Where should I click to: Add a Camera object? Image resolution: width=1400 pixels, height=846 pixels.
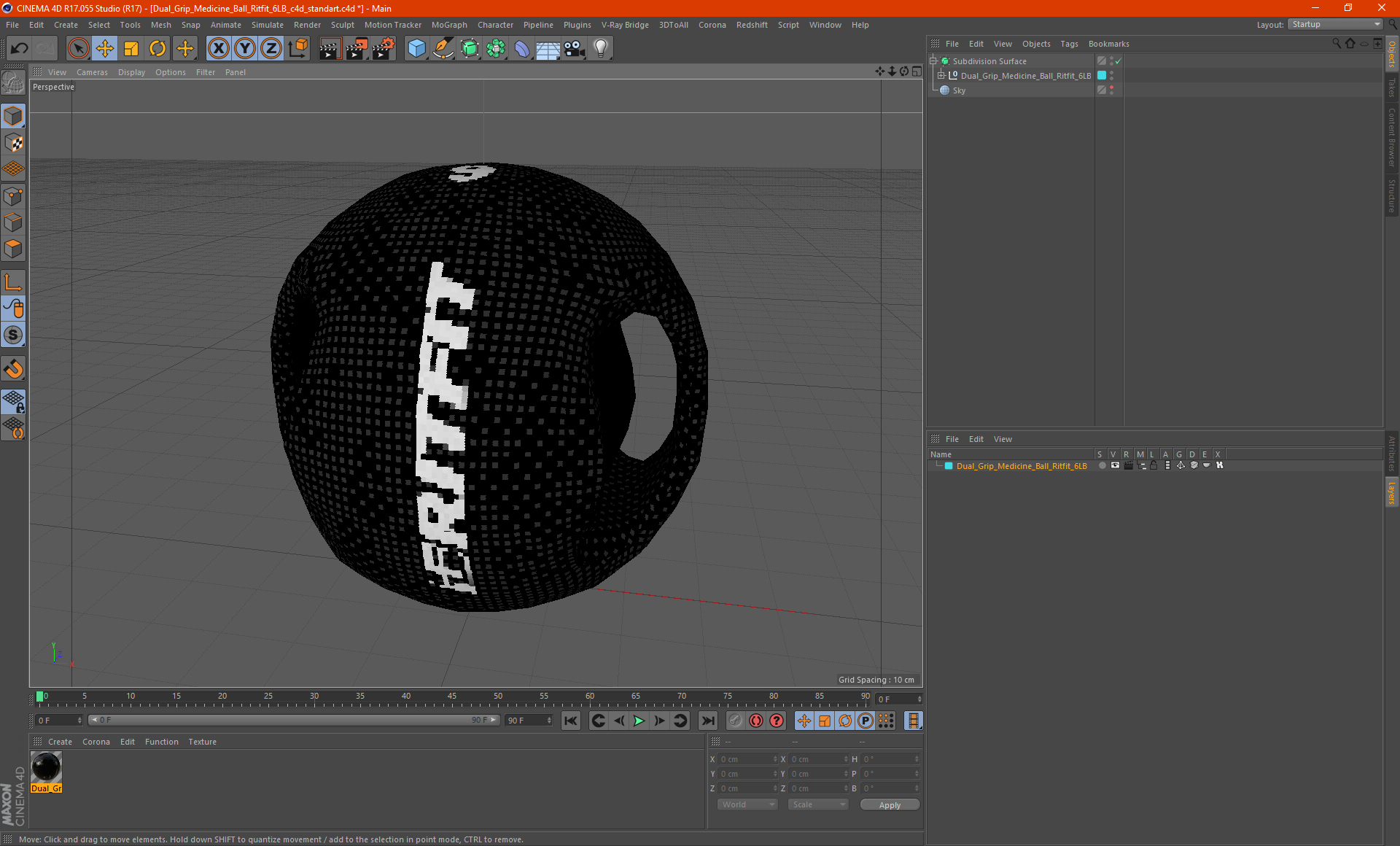pyautogui.click(x=575, y=49)
